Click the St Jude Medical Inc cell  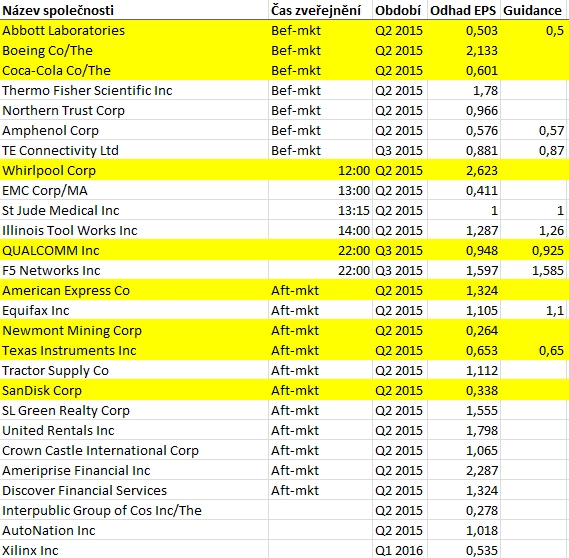point(134,210)
